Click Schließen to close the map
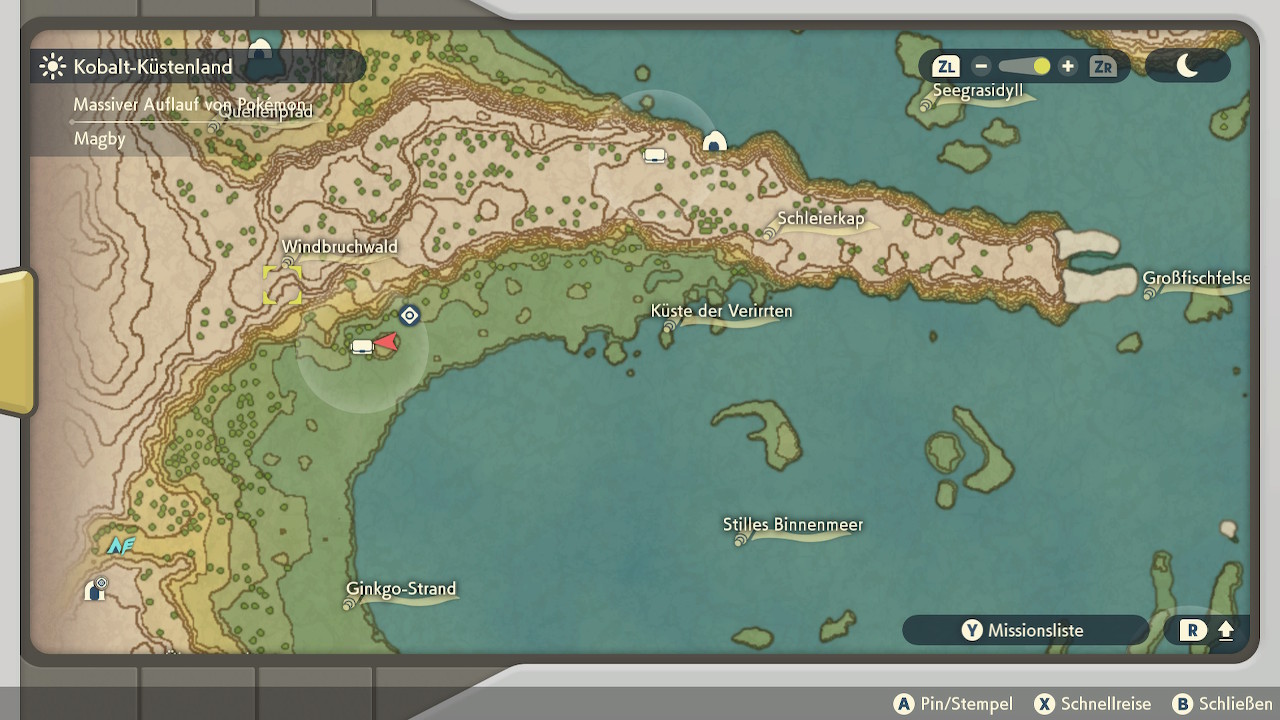Screen dimensions: 1280x720 1223,704
